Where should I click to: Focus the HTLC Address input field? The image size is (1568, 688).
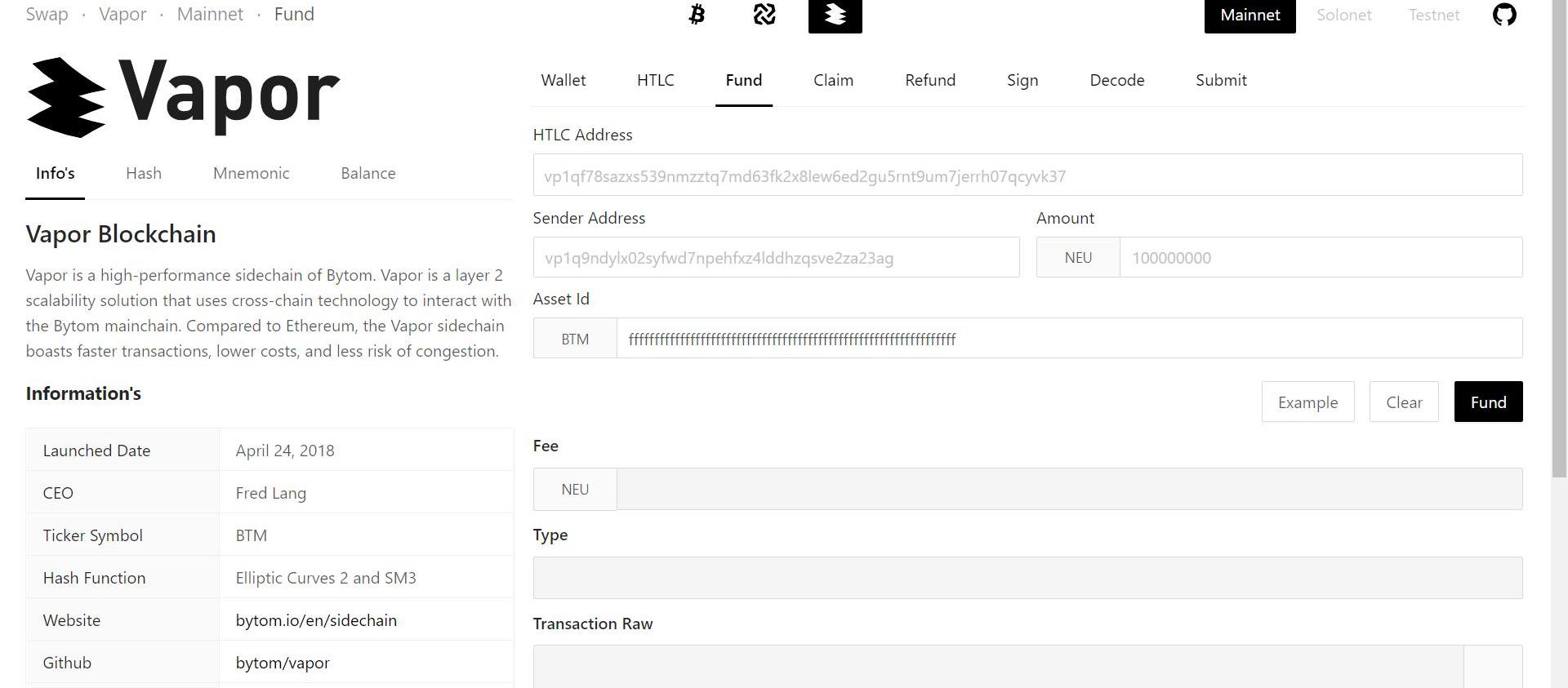point(1027,175)
